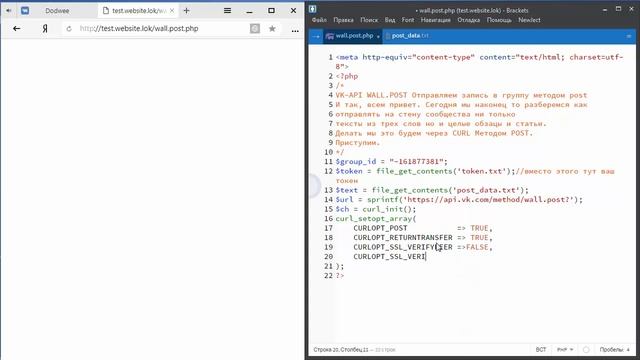Mute the browser tab audio icon
Image resolution: width=640 pixels, height=360 pixels.
tap(9, 11)
